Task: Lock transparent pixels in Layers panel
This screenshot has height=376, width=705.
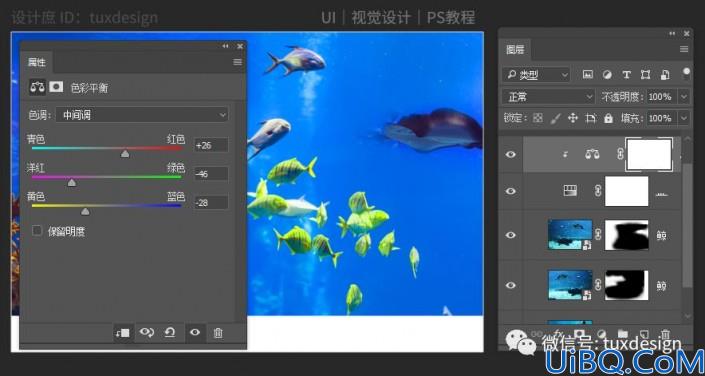Action: click(538, 118)
